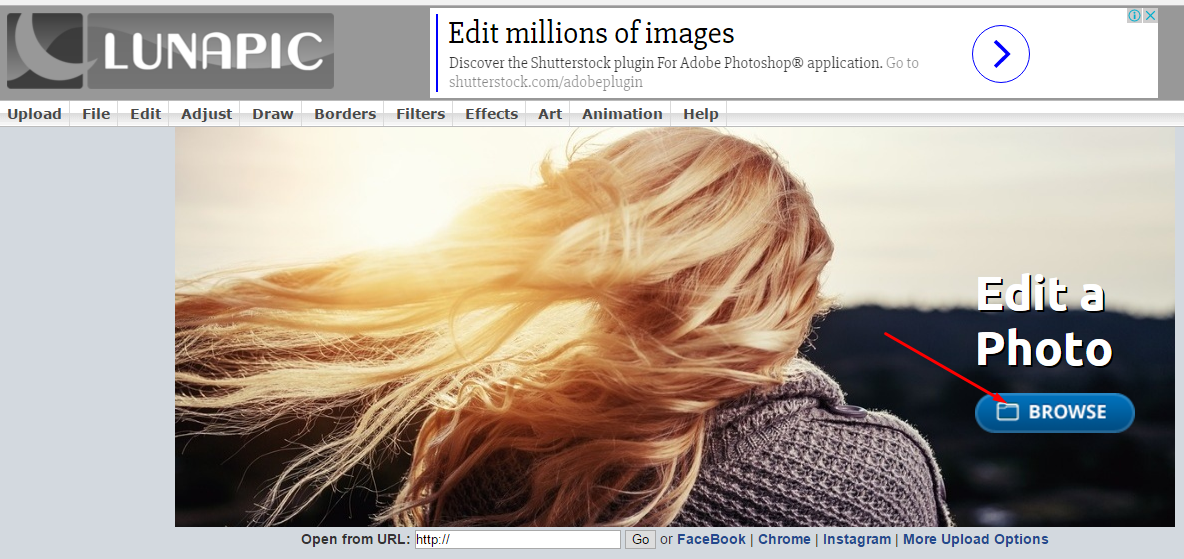The width and height of the screenshot is (1184, 559).
Task: Open the Help menu
Action: click(700, 114)
